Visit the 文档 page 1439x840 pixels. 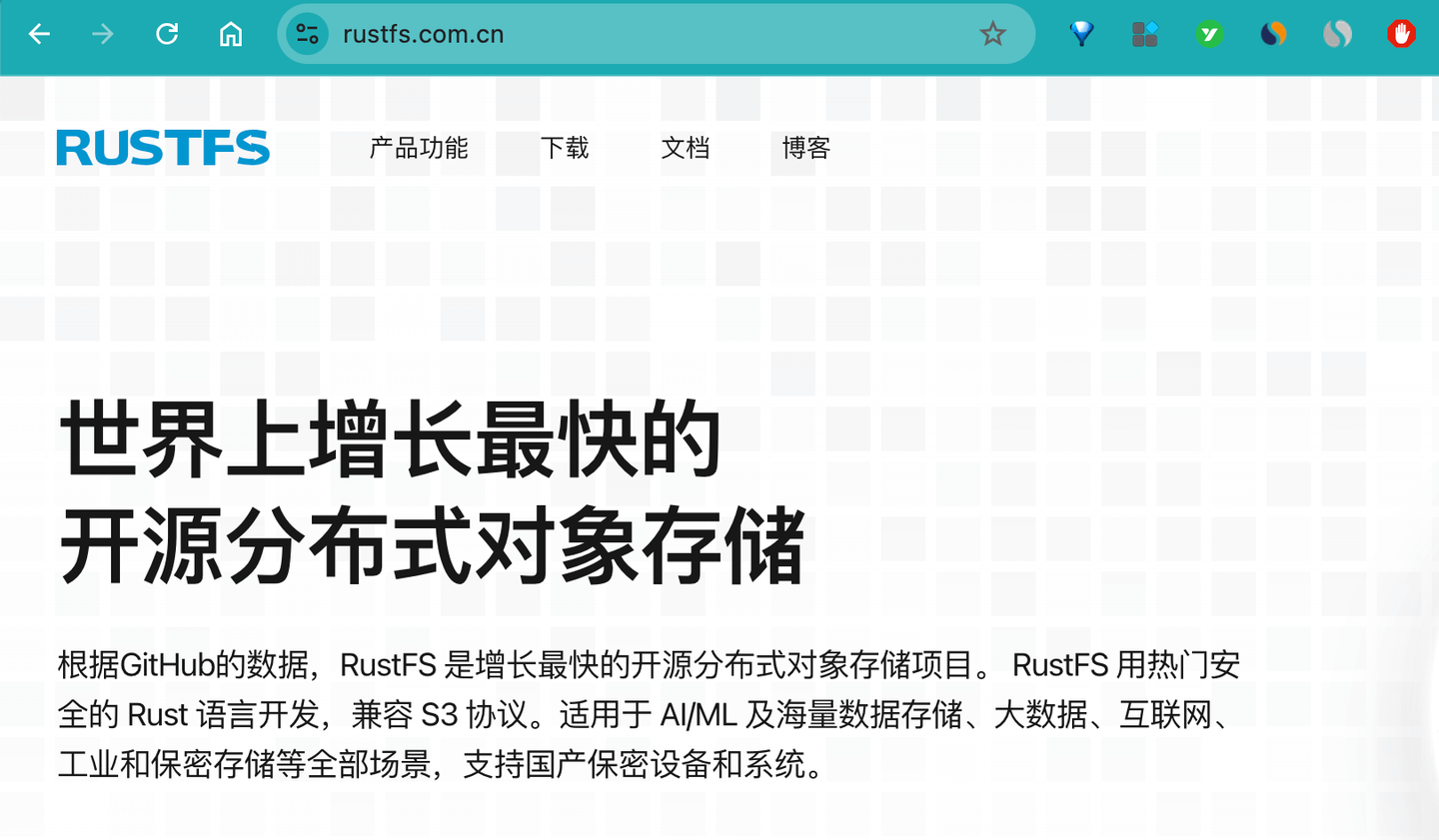[686, 149]
